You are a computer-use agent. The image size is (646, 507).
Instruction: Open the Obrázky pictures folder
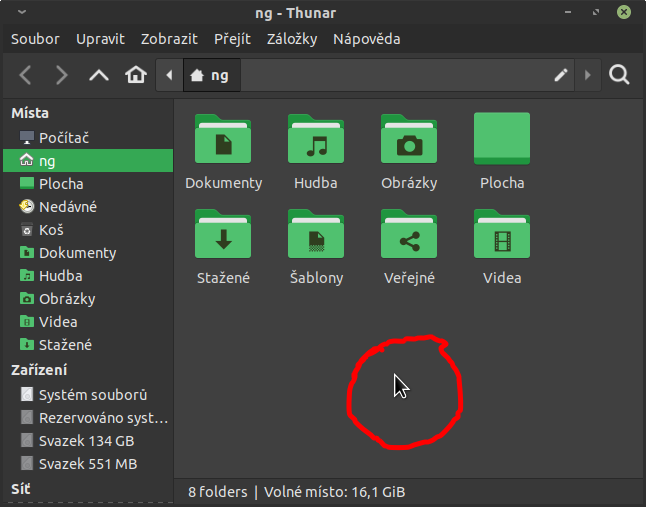(x=408, y=141)
